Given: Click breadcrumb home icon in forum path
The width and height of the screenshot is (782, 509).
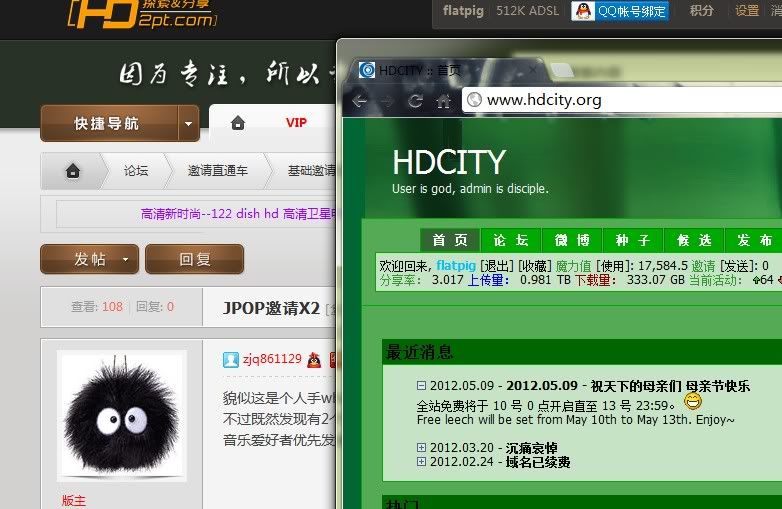Looking at the screenshot, I should 73,171.
